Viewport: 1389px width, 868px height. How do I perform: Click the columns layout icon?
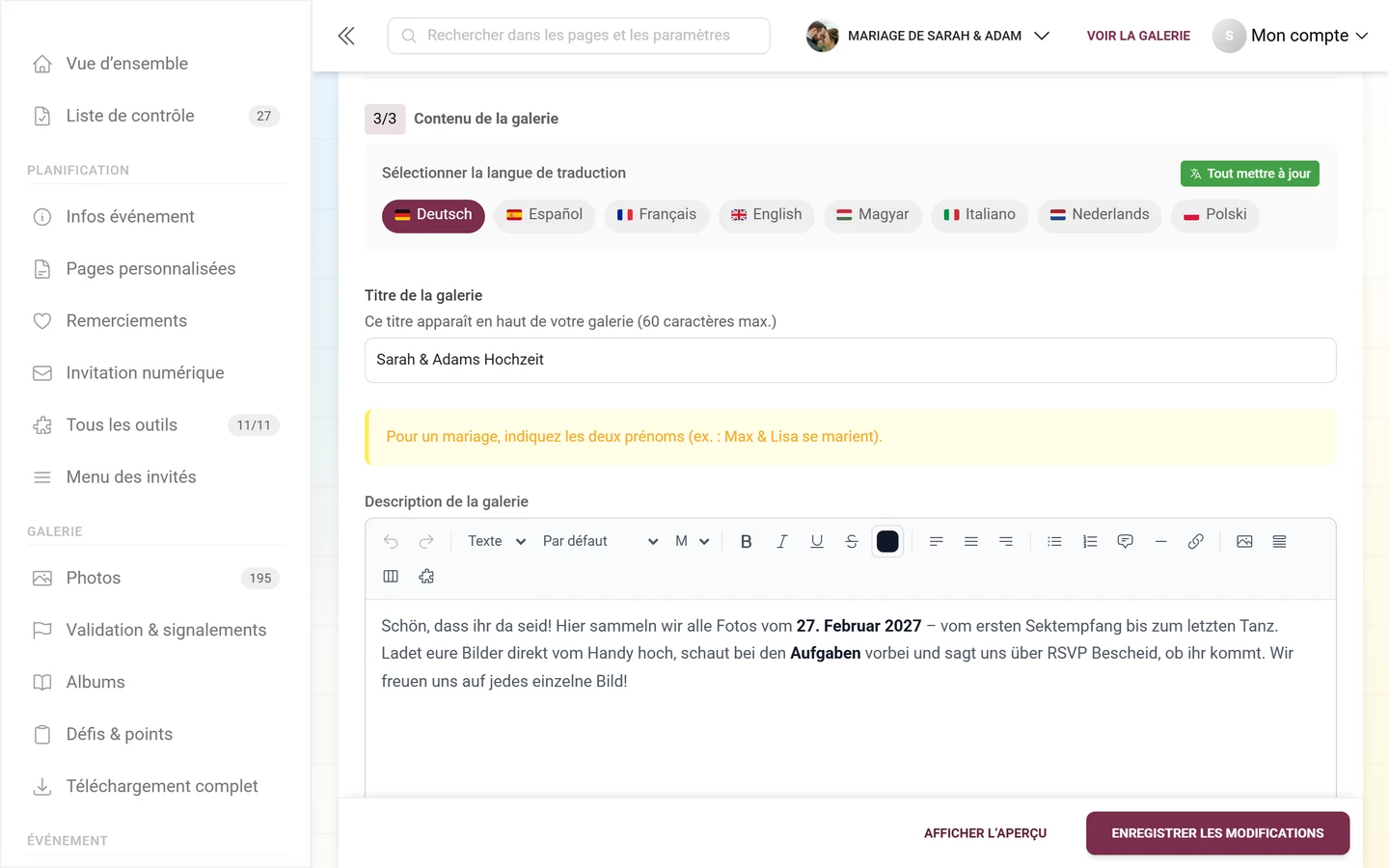[x=391, y=577]
